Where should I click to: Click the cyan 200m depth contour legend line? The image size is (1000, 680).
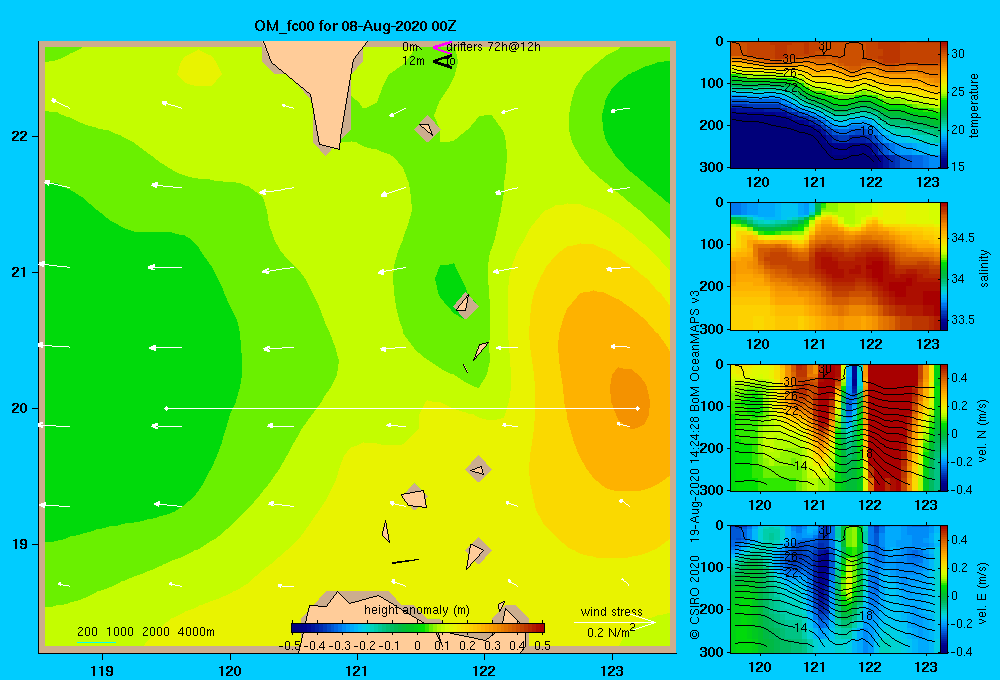[96, 642]
